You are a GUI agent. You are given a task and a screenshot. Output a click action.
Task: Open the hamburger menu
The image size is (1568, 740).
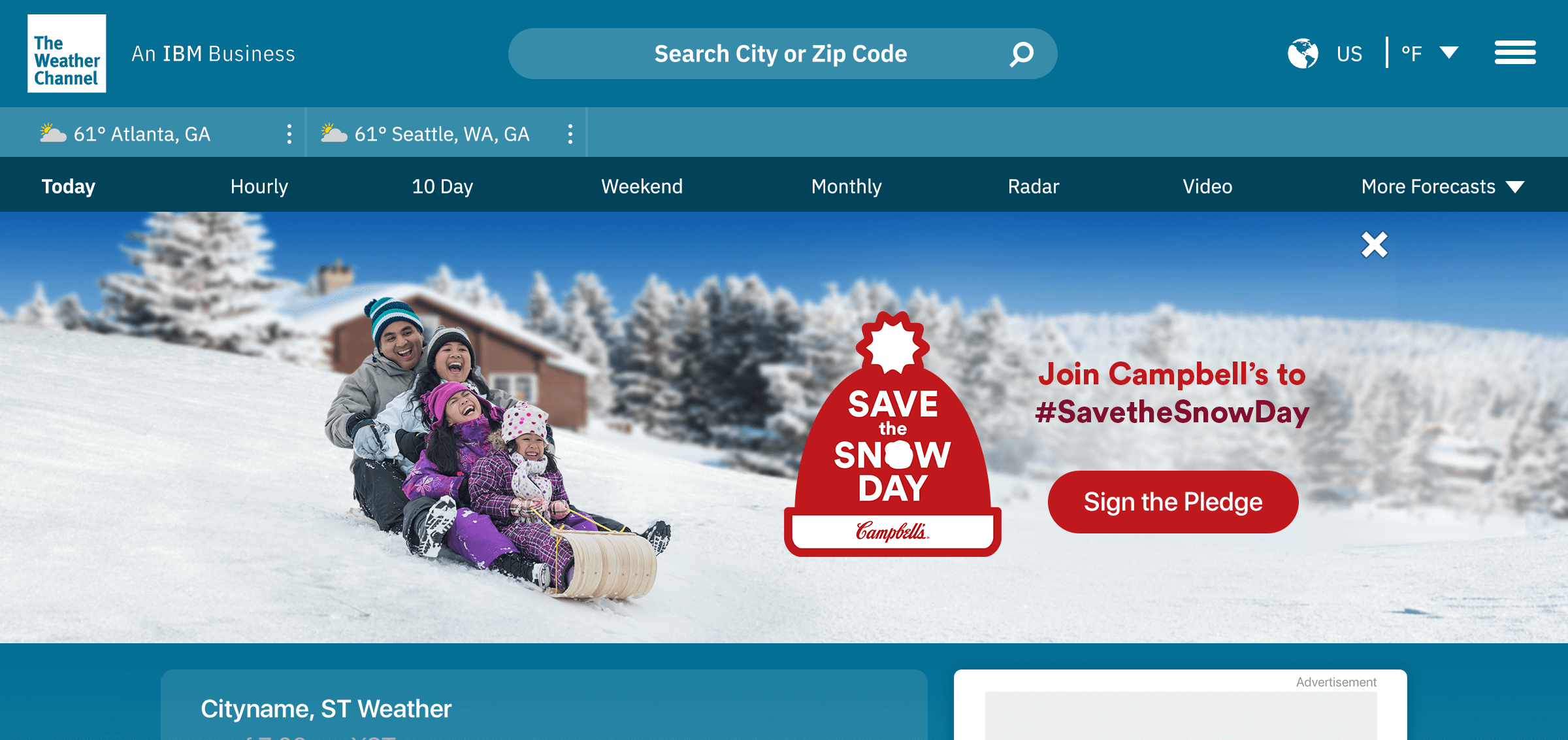1515,53
